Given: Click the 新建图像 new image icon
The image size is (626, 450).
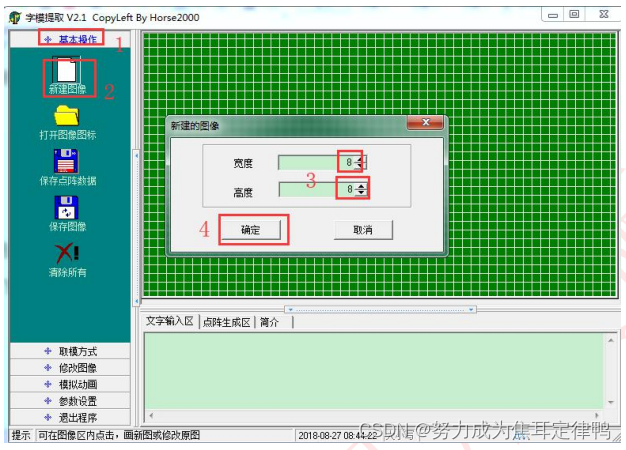Looking at the screenshot, I should click(x=66, y=71).
